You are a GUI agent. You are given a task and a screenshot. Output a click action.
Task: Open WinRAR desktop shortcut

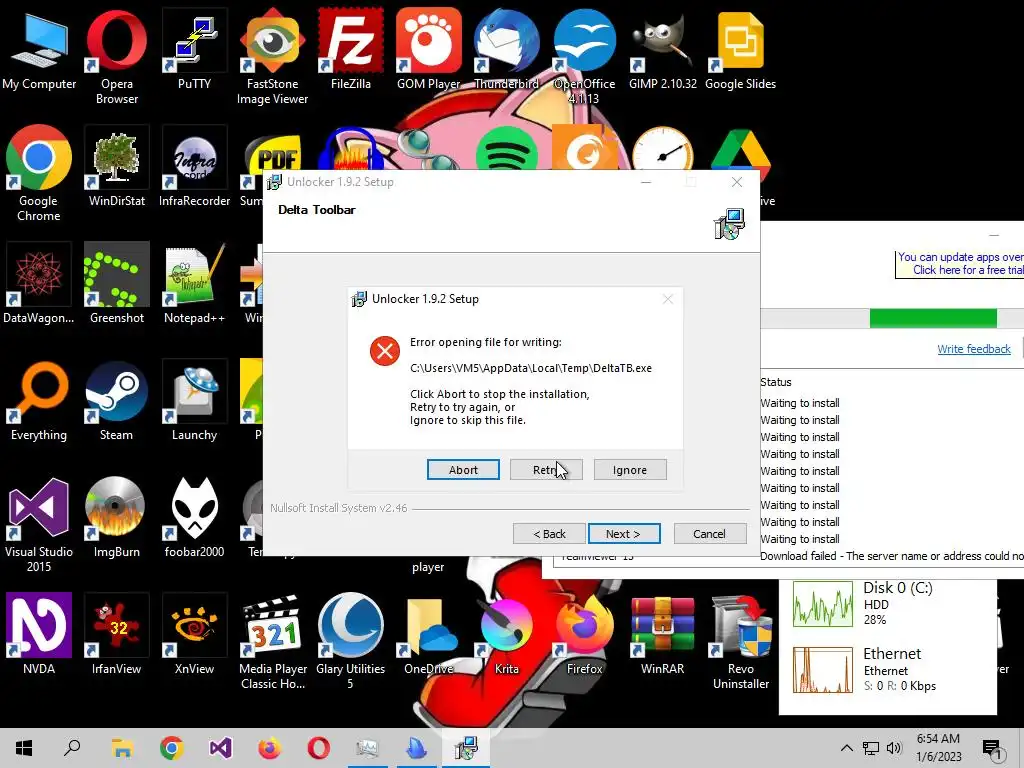662,634
